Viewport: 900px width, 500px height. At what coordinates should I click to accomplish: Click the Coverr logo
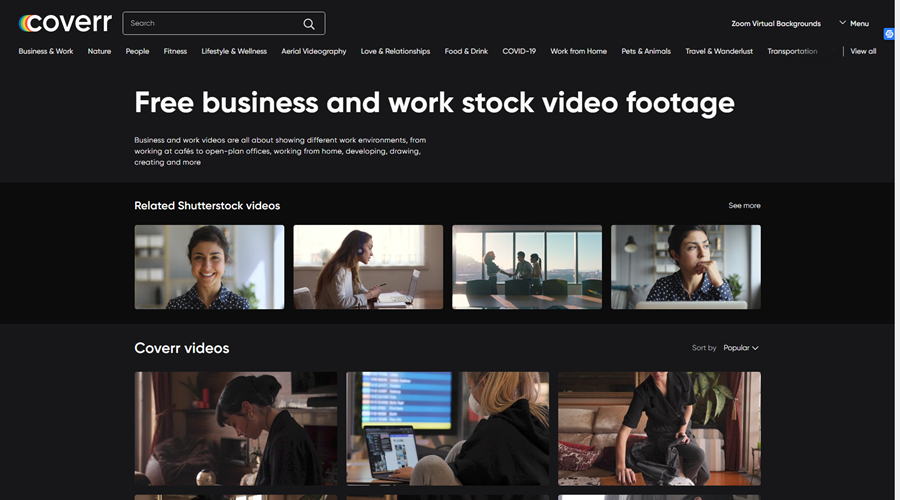pyautogui.click(x=65, y=23)
